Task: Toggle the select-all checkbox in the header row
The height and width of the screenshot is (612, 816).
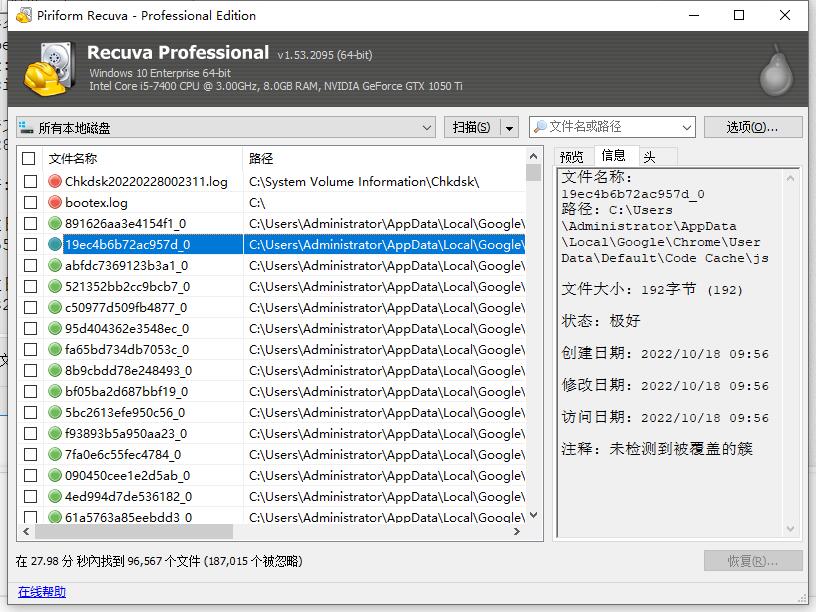Action: tap(29, 158)
